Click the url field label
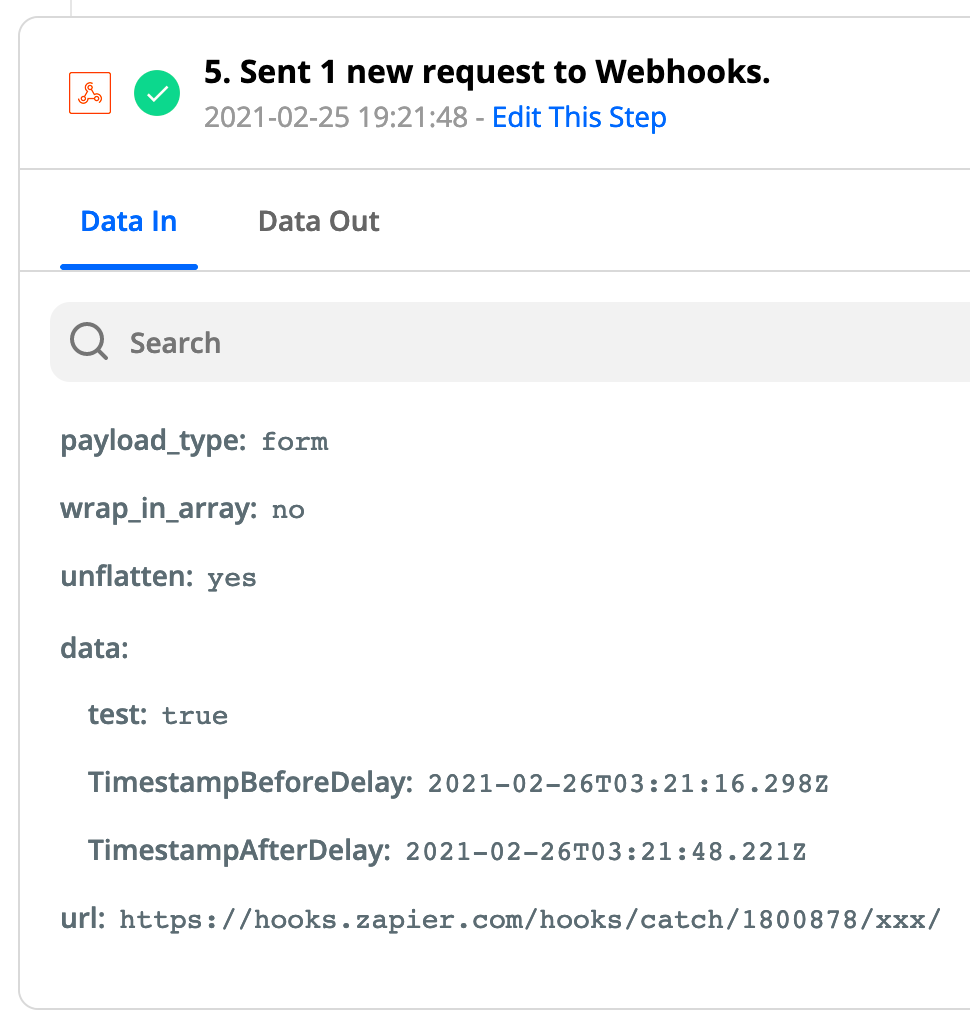The width and height of the screenshot is (970, 1024). pos(83,918)
